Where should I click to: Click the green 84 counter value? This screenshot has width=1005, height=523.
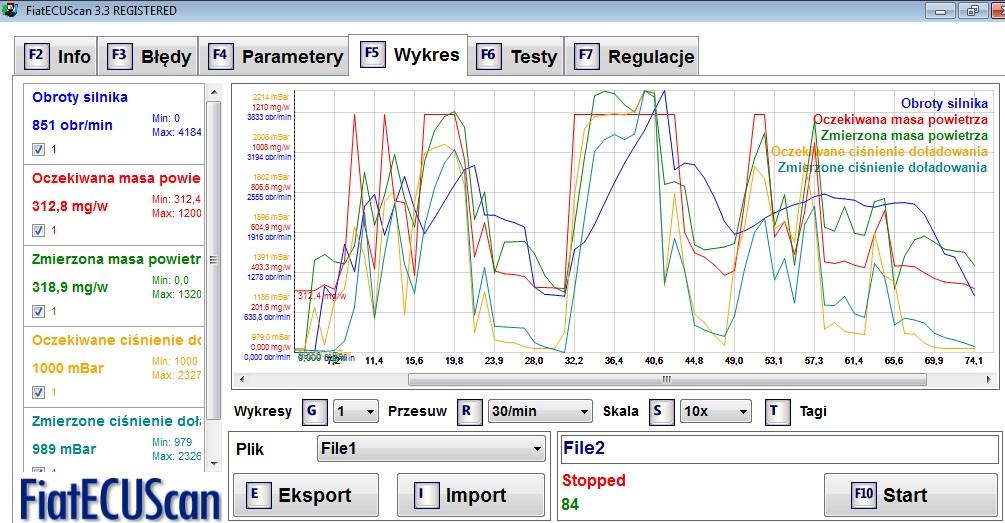(570, 504)
